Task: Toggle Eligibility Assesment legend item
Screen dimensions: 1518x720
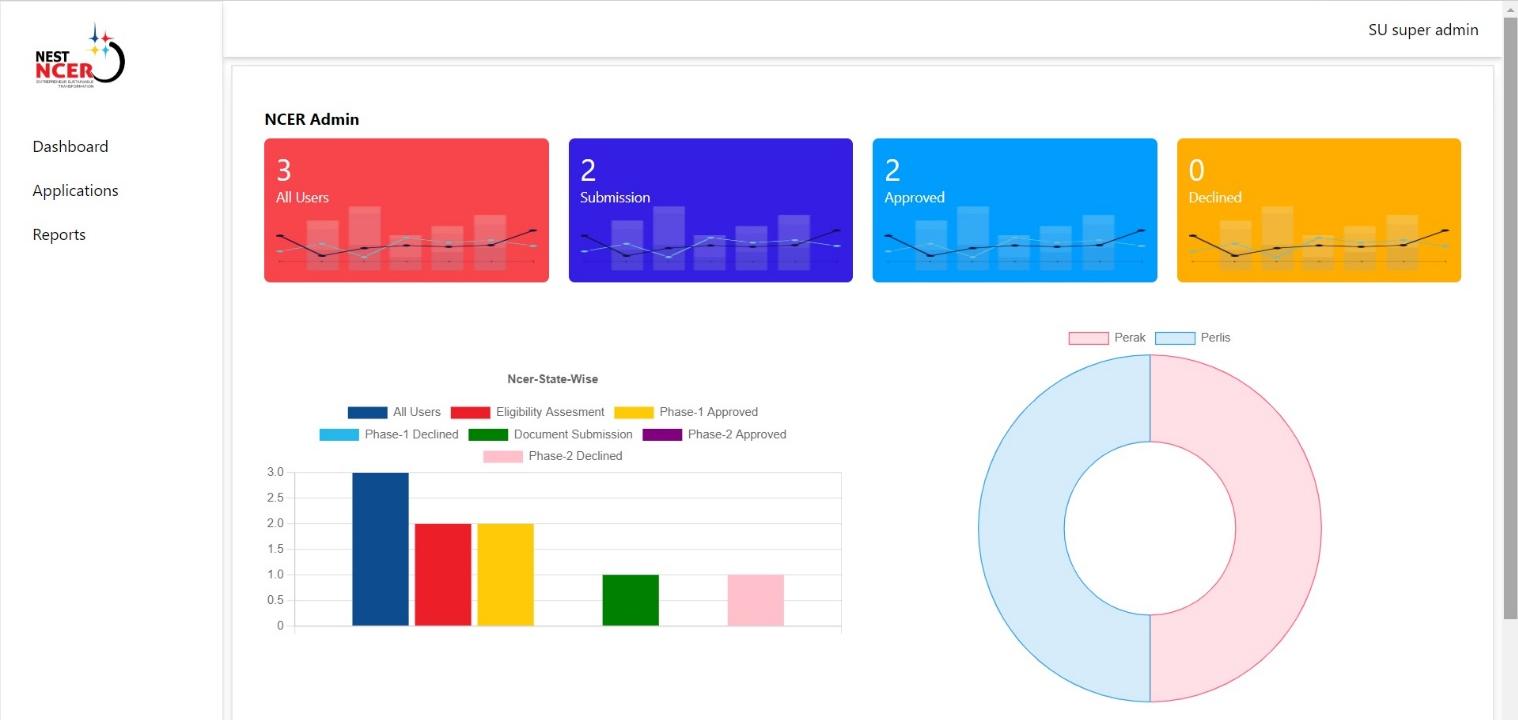Action: pyautogui.click(x=527, y=412)
